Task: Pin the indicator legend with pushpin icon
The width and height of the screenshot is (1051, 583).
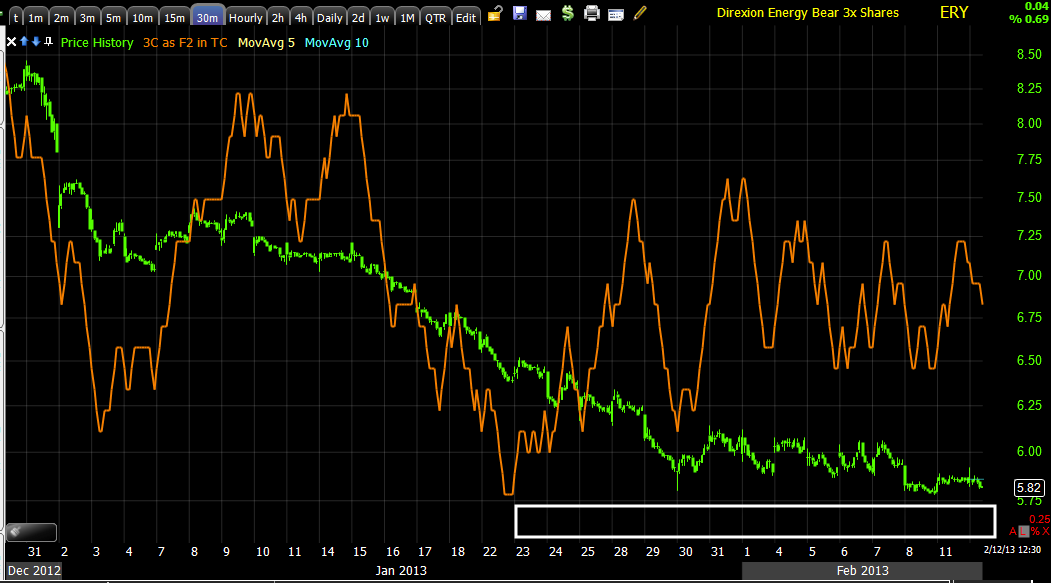Action: pos(48,42)
